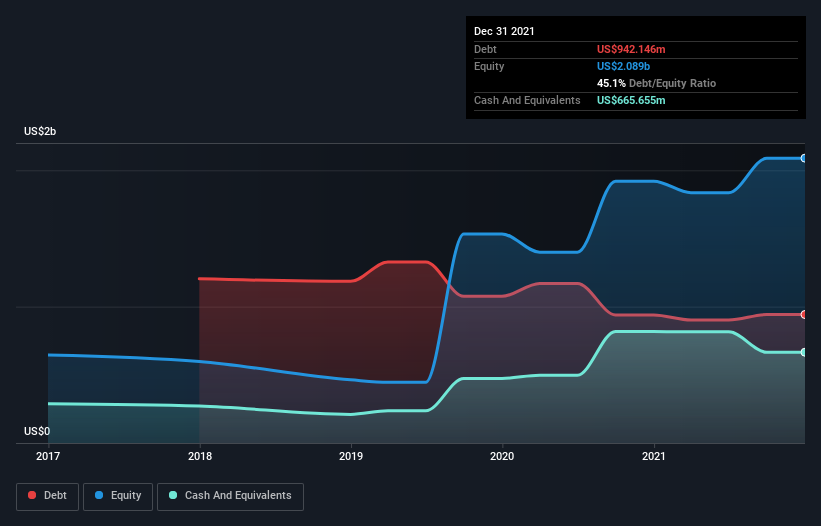Select the 2020 x-axis label
Viewport: 821px width, 526px height.
tap(502, 456)
